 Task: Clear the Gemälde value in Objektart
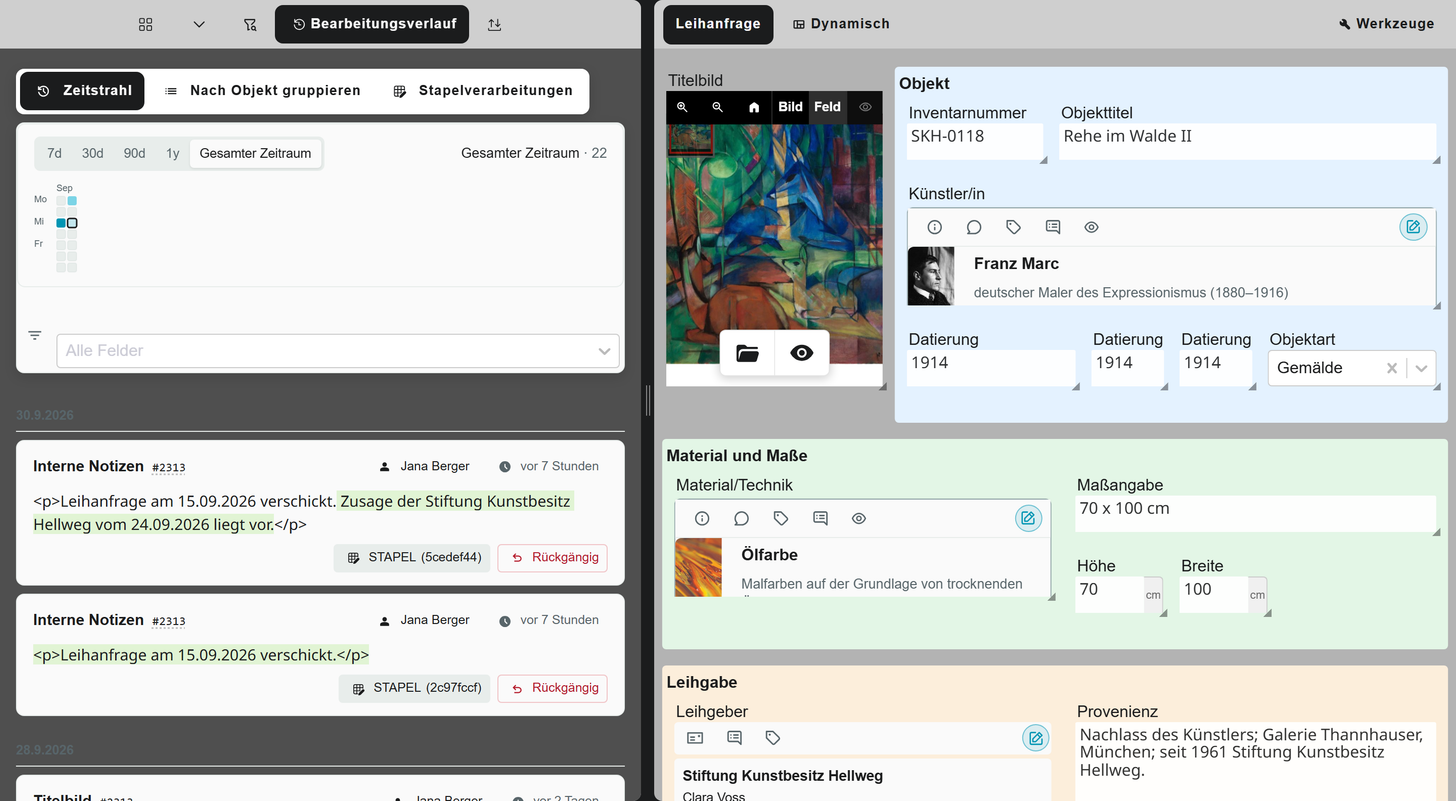pos(1391,368)
